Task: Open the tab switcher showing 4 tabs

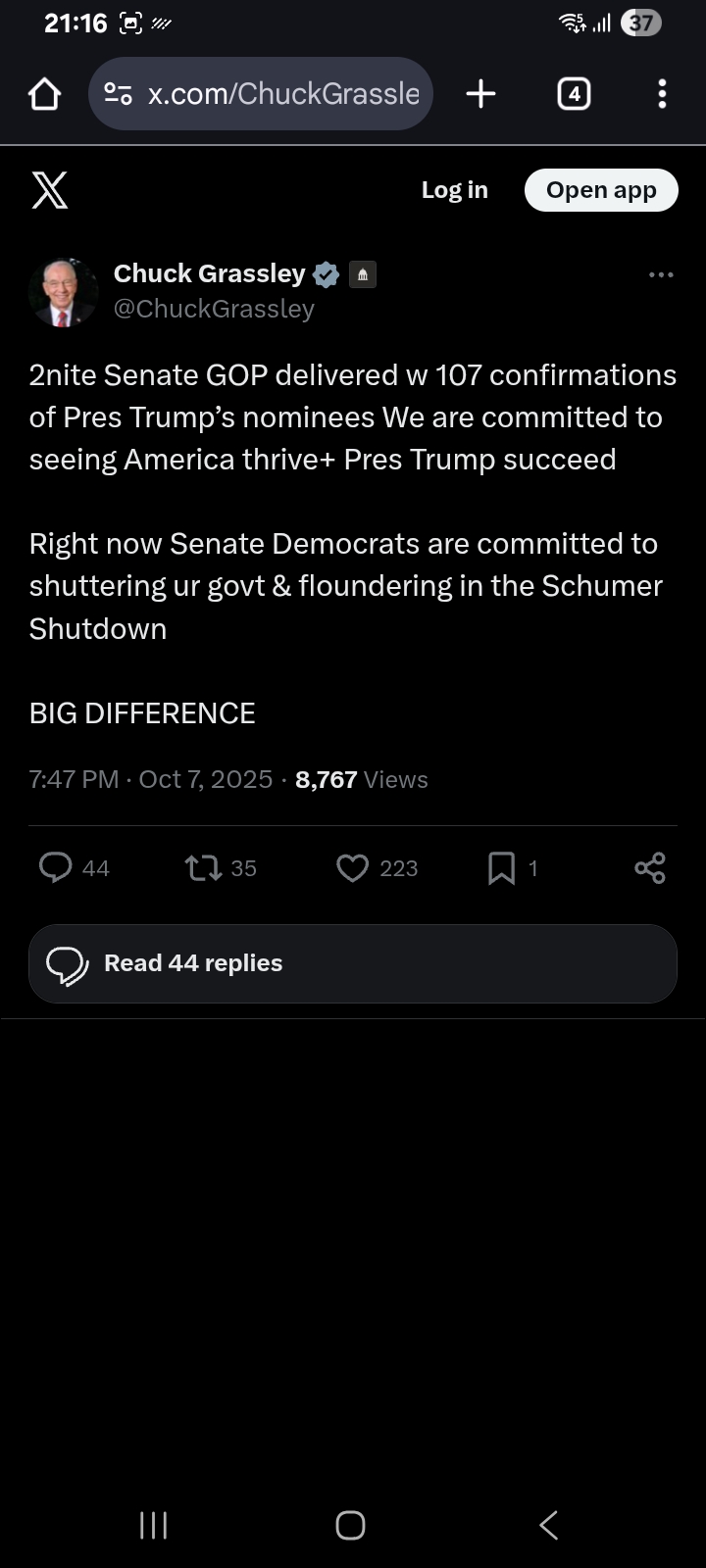Action: point(574,94)
